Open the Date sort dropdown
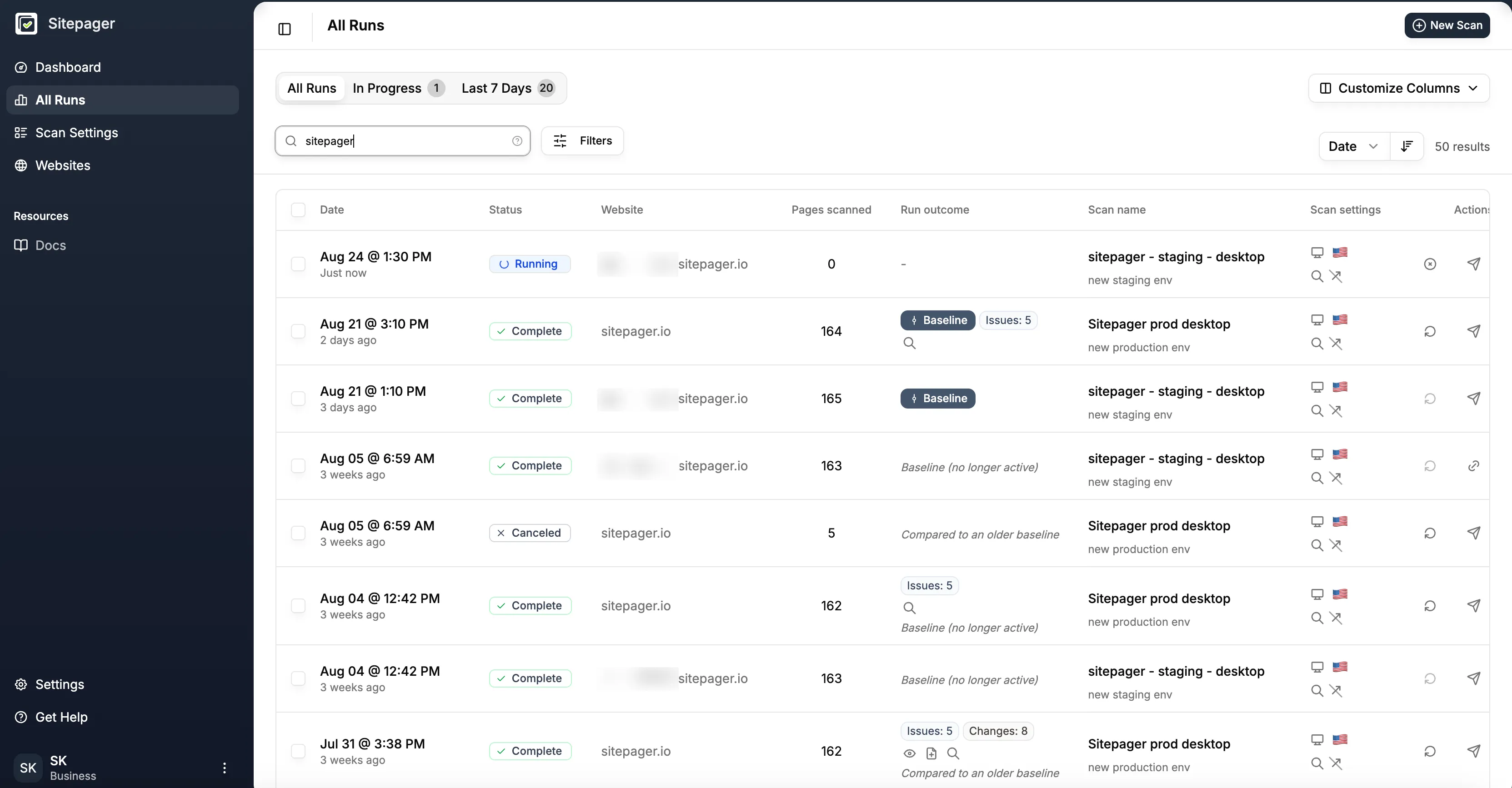 coord(1354,146)
